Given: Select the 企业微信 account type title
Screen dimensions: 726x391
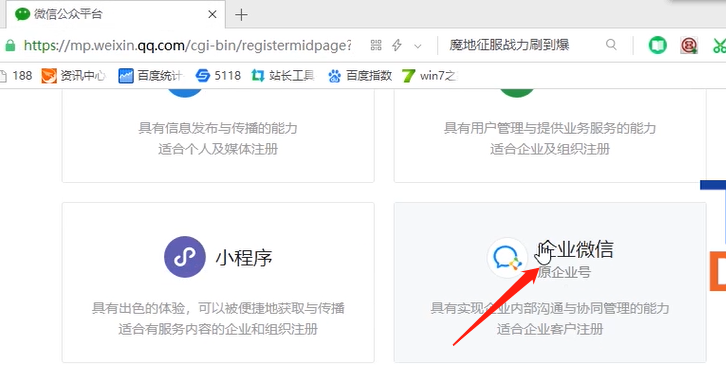Looking at the screenshot, I should coord(576,249).
